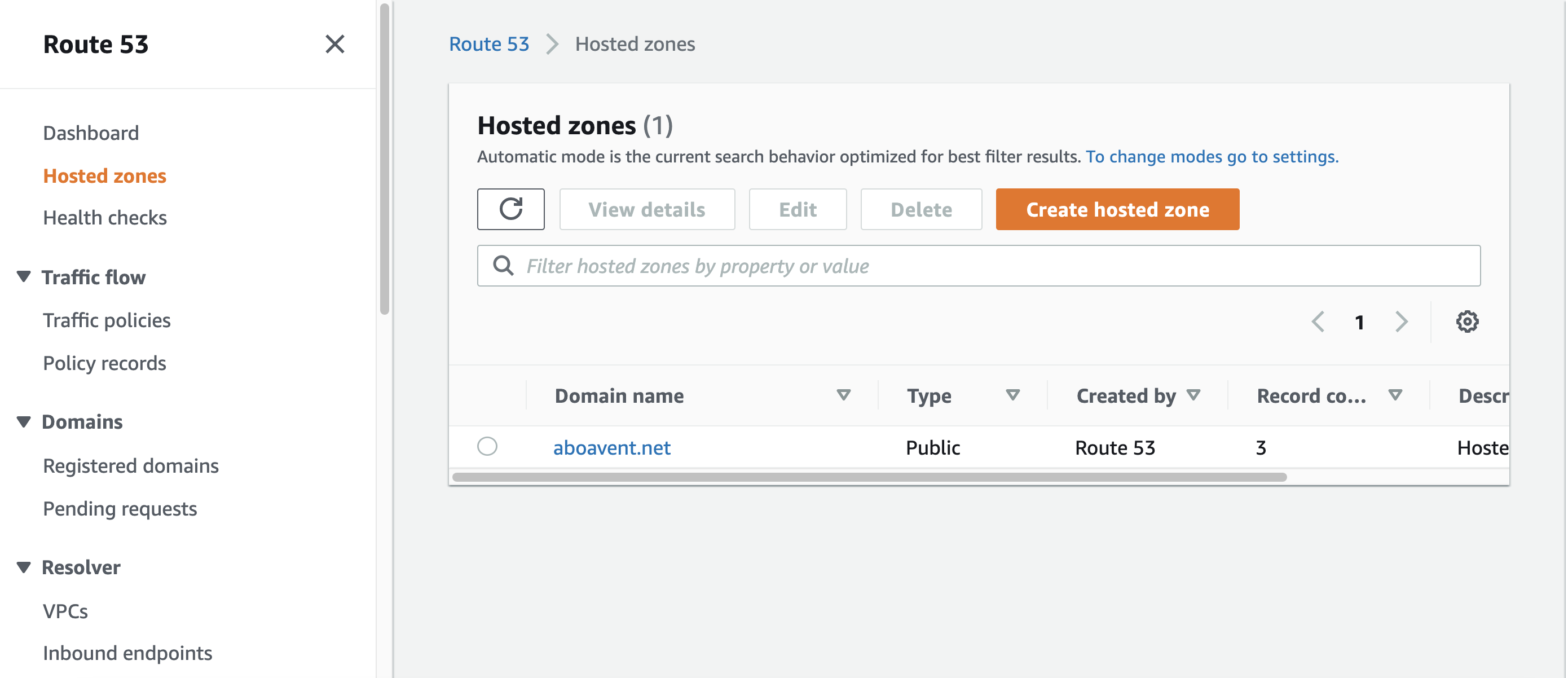Navigate to Registered domains
1568x678 pixels.
131,465
